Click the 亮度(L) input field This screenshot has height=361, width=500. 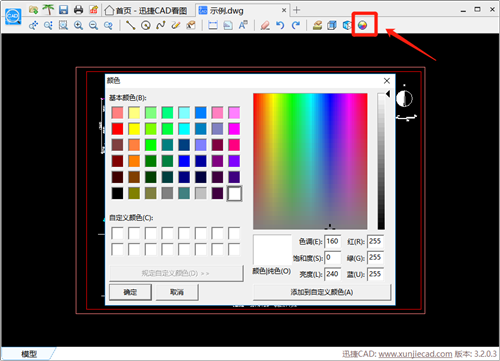point(333,274)
